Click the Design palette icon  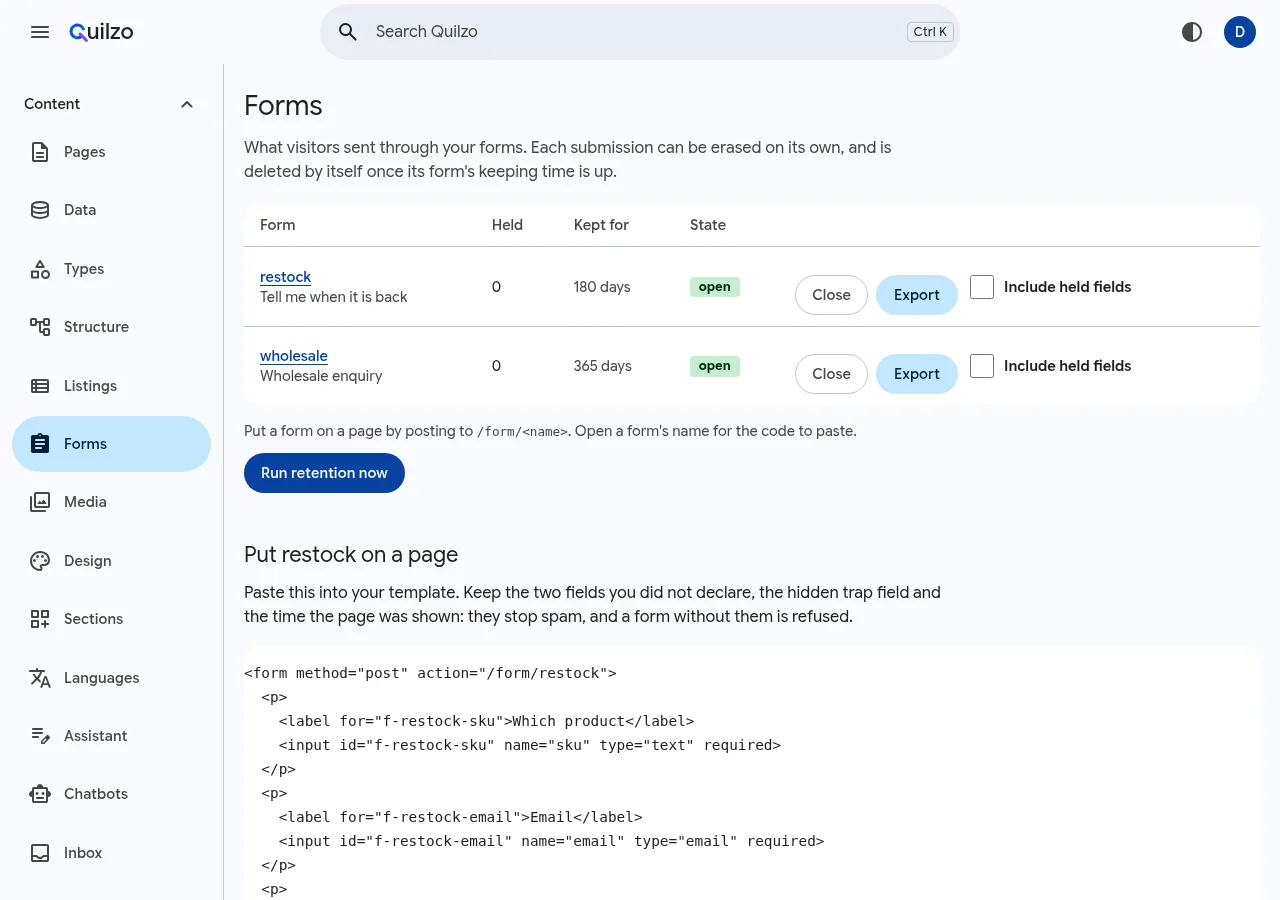(x=40, y=561)
